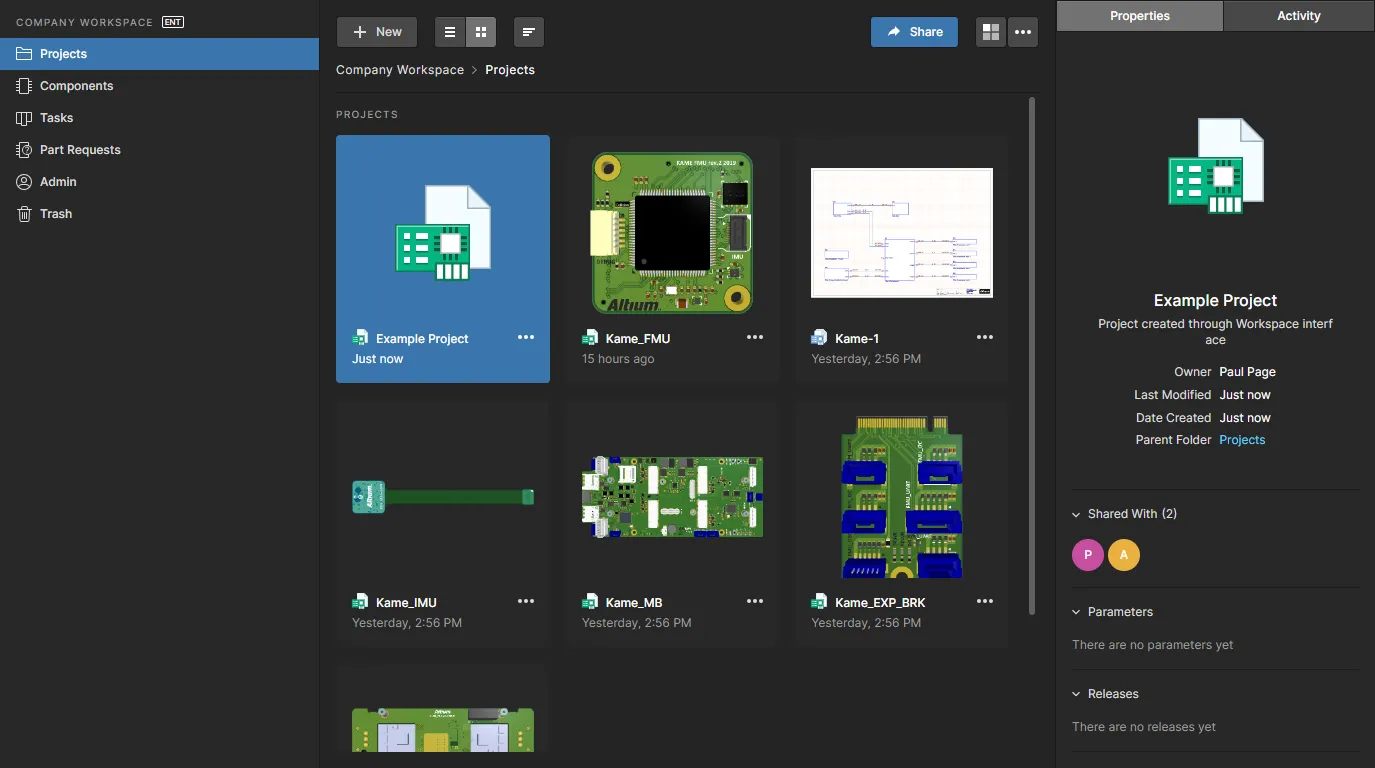Click the project type icon beside Example Project
This screenshot has height=768, width=1375.
tap(360, 338)
